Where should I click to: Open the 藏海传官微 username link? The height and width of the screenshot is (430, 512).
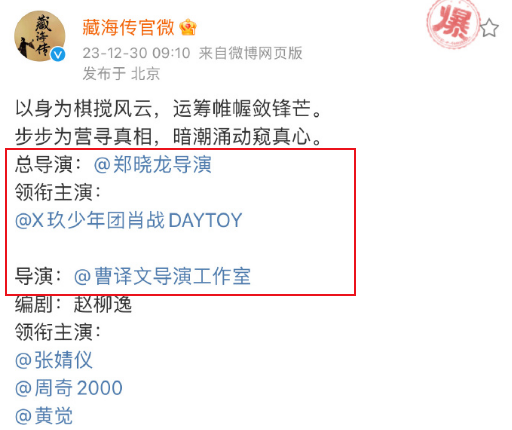[x=128, y=27]
